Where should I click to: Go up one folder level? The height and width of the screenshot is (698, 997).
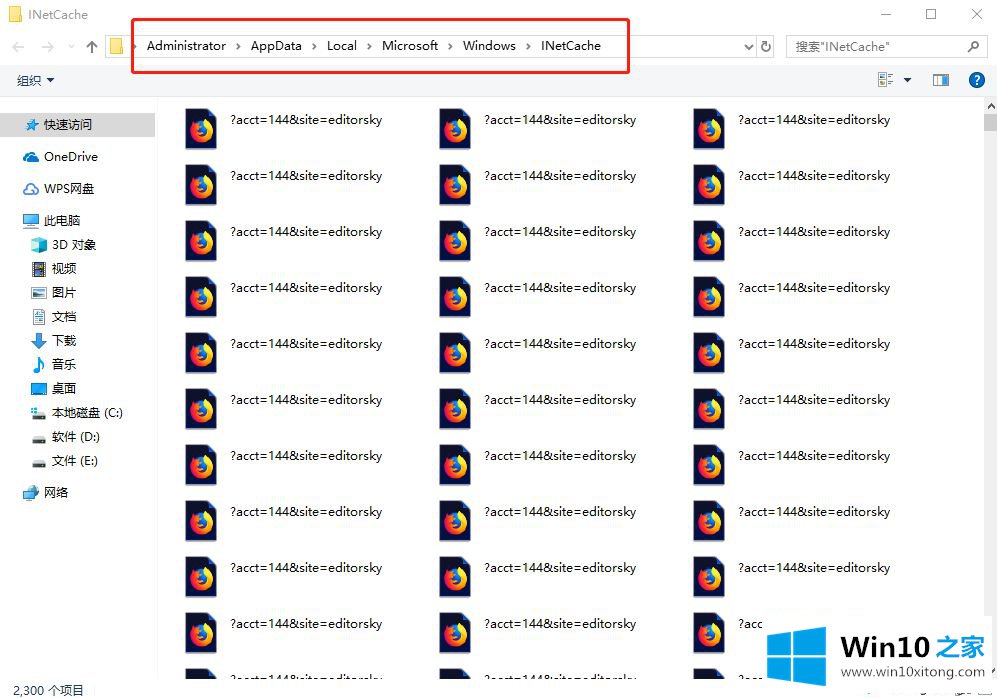[92, 46]
